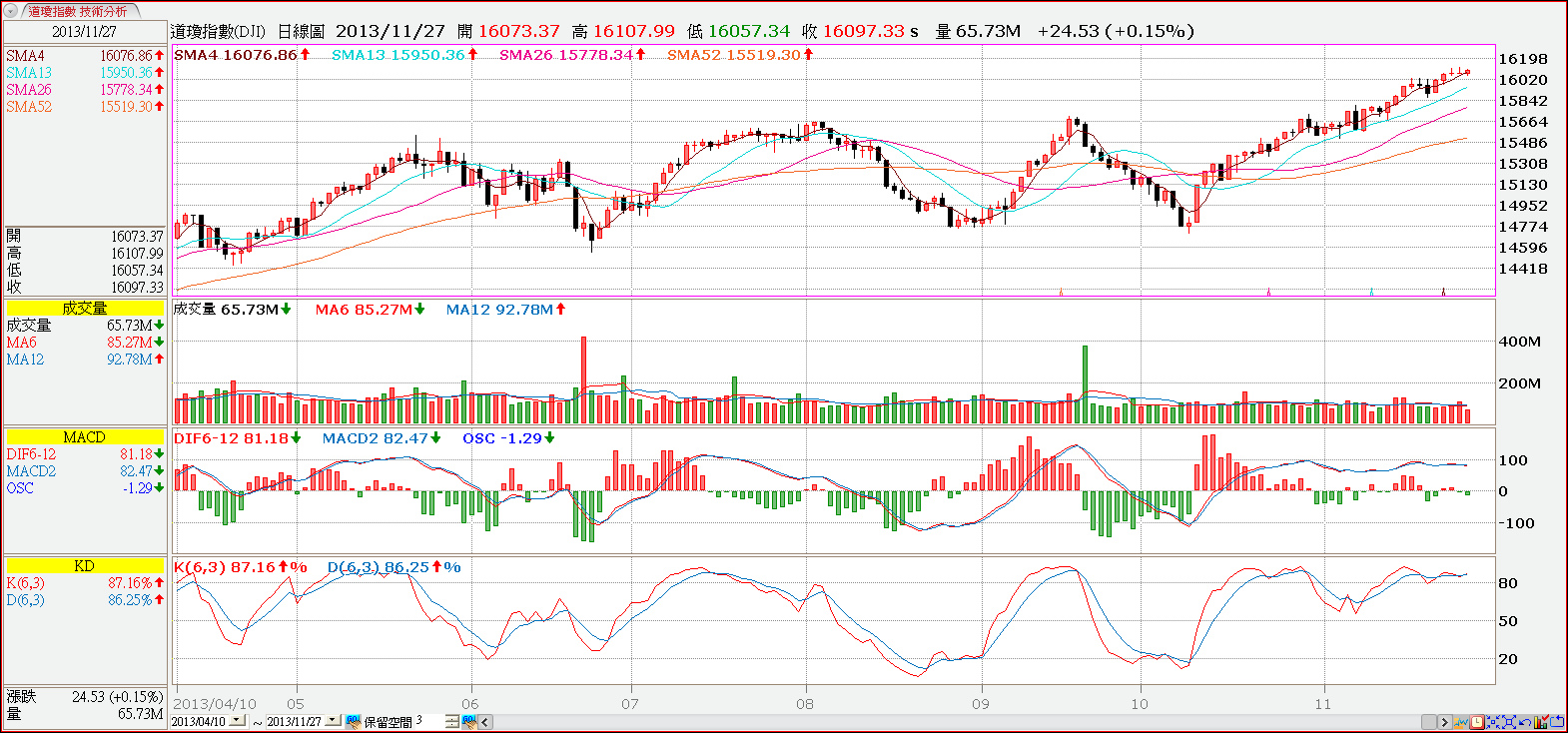Click the GO icon after 保留空間 spinner

tap(468, 721)
